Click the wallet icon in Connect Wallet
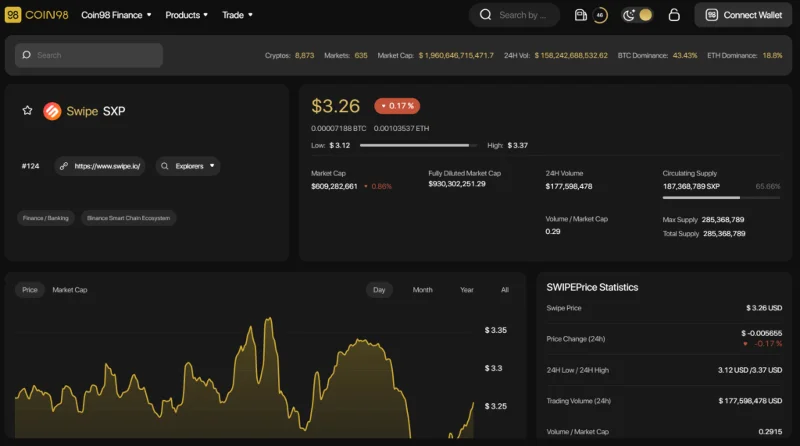800x446 pixels. (711, 15)
